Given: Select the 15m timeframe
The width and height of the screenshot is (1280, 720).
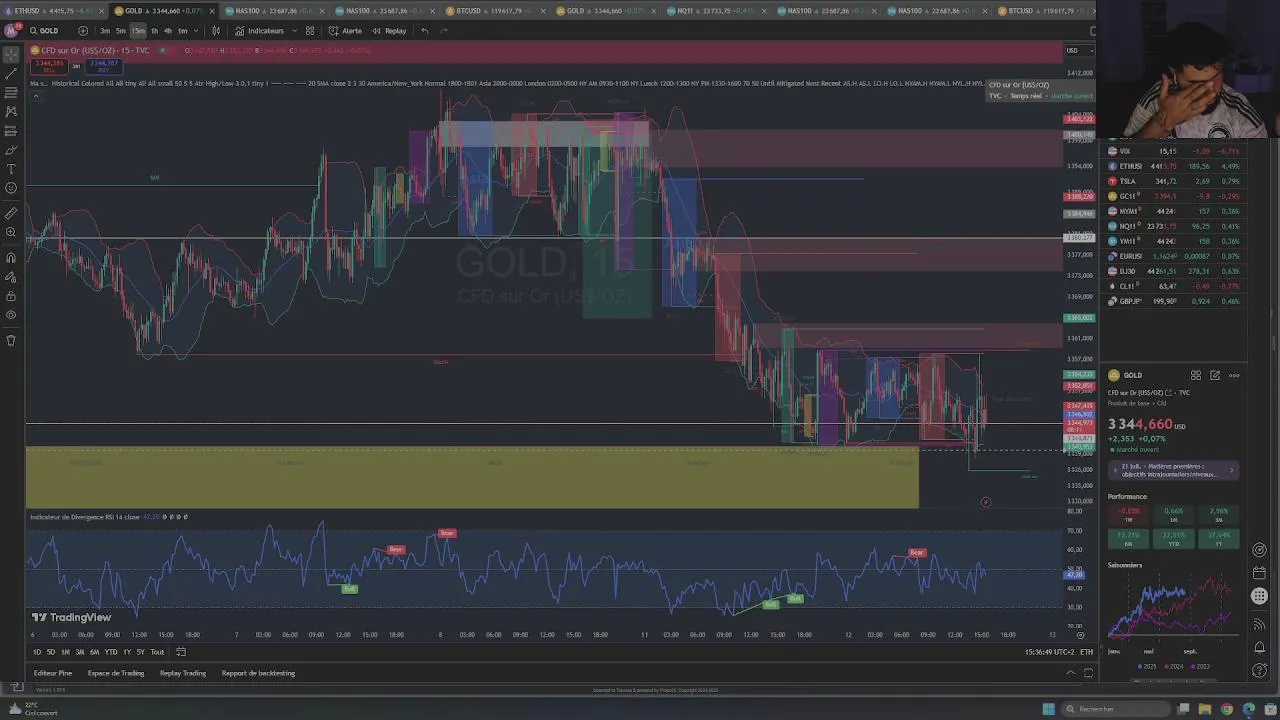Looking at the screenshot, I should 138,31.
